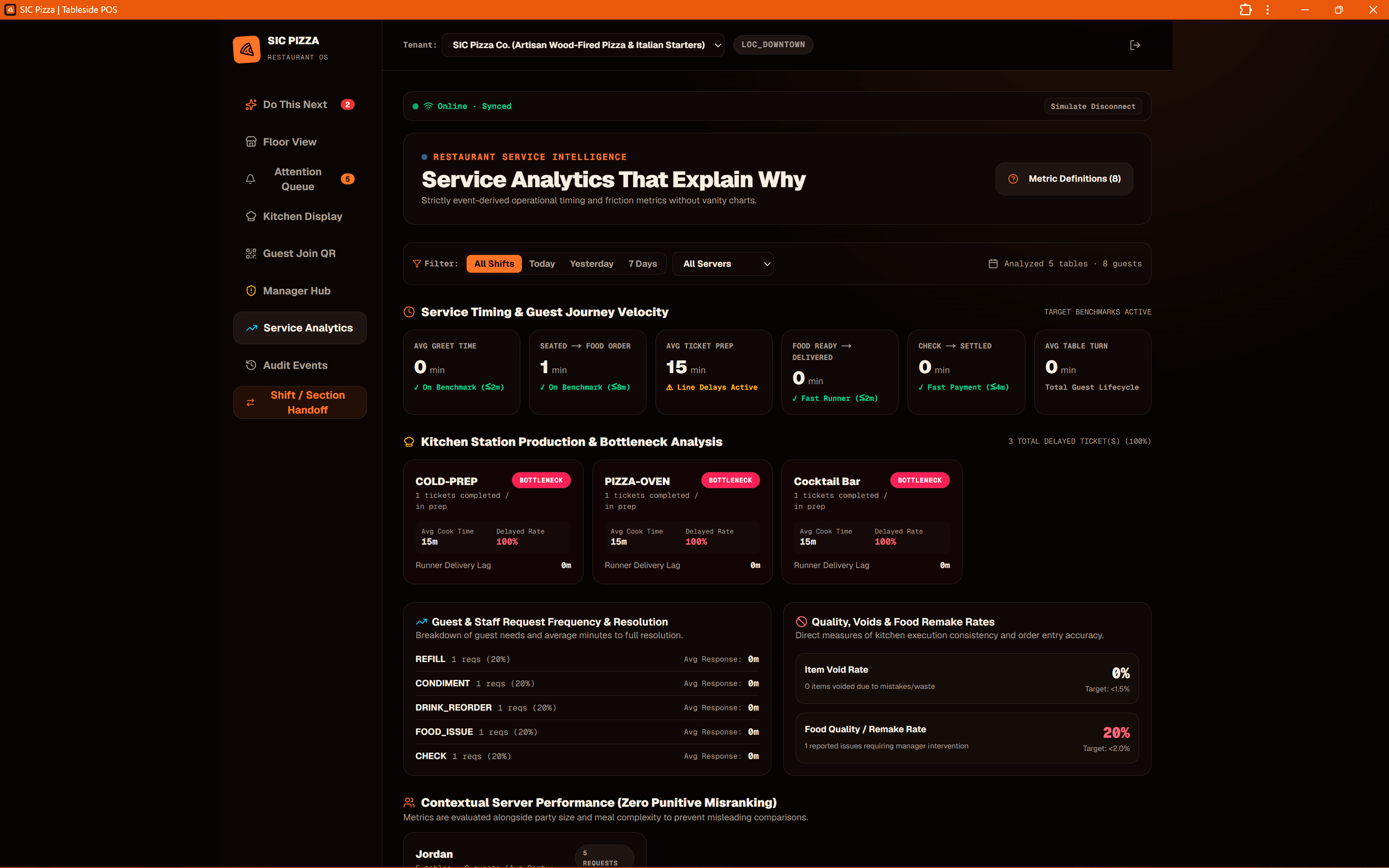1389x868 pixels.
Task: Click the wifi icon in Online status bar
Action: (428, 106)
